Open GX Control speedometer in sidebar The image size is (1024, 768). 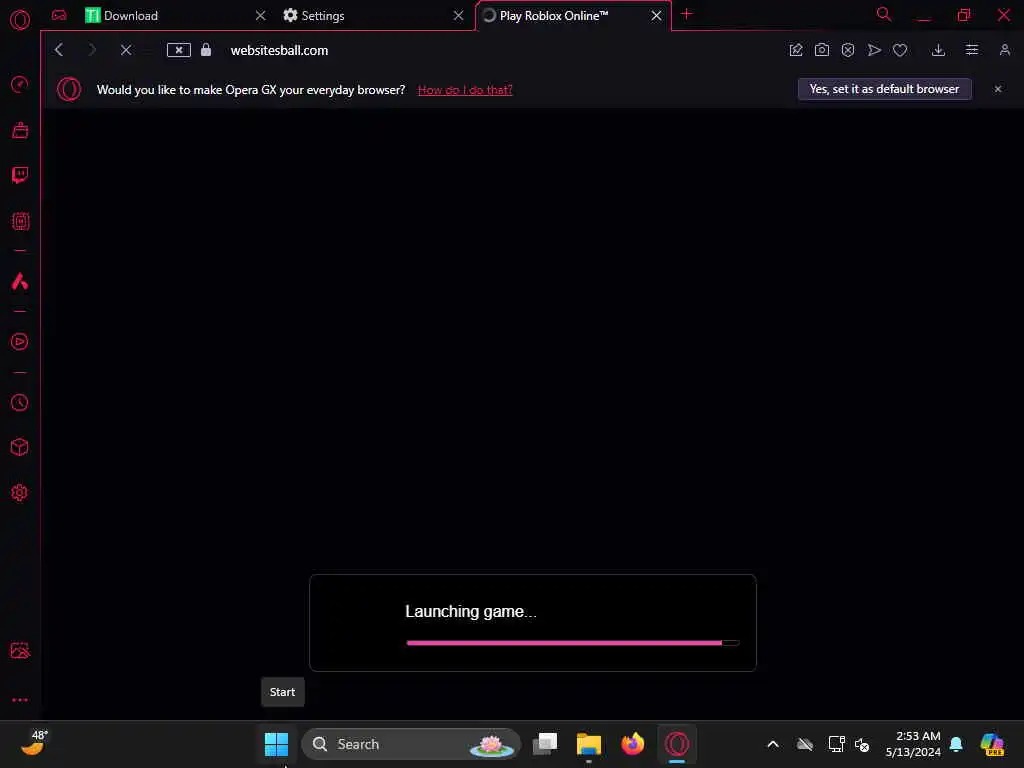(x=20, y=84)
